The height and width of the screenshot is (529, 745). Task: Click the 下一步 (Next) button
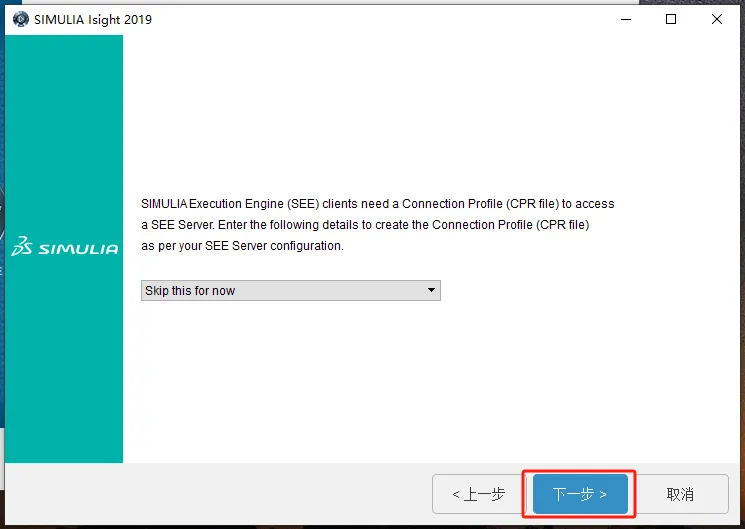pyautogui.click(x=580, y=494)
